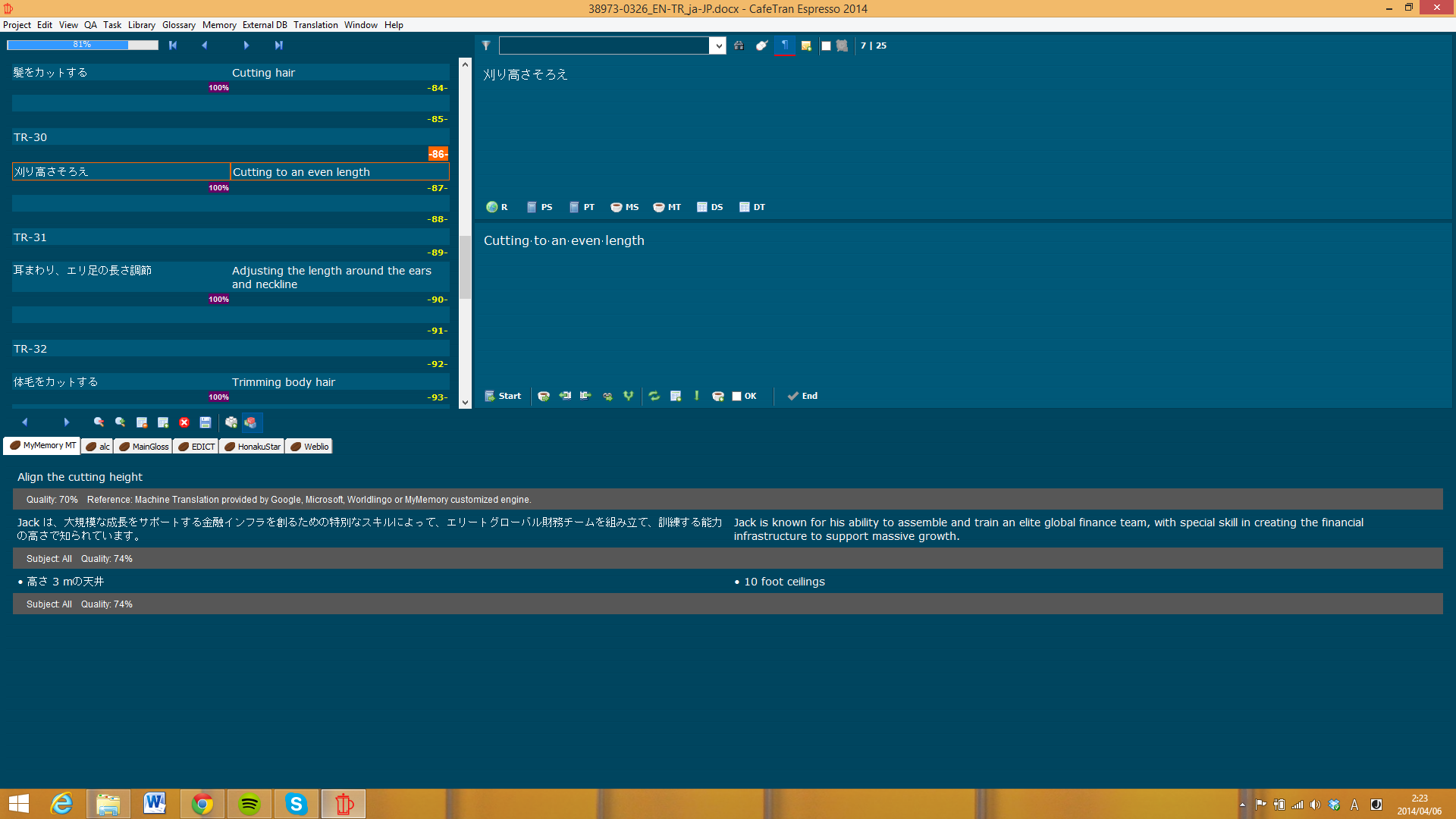Open the Glossary menu
The width and height of the screenshot is (1456, 819).
(178, 25)
